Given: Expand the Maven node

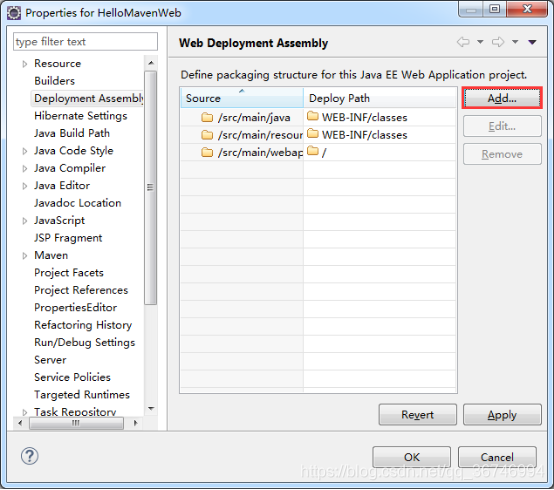Looking at the screenshot, I should click(25, 256).
